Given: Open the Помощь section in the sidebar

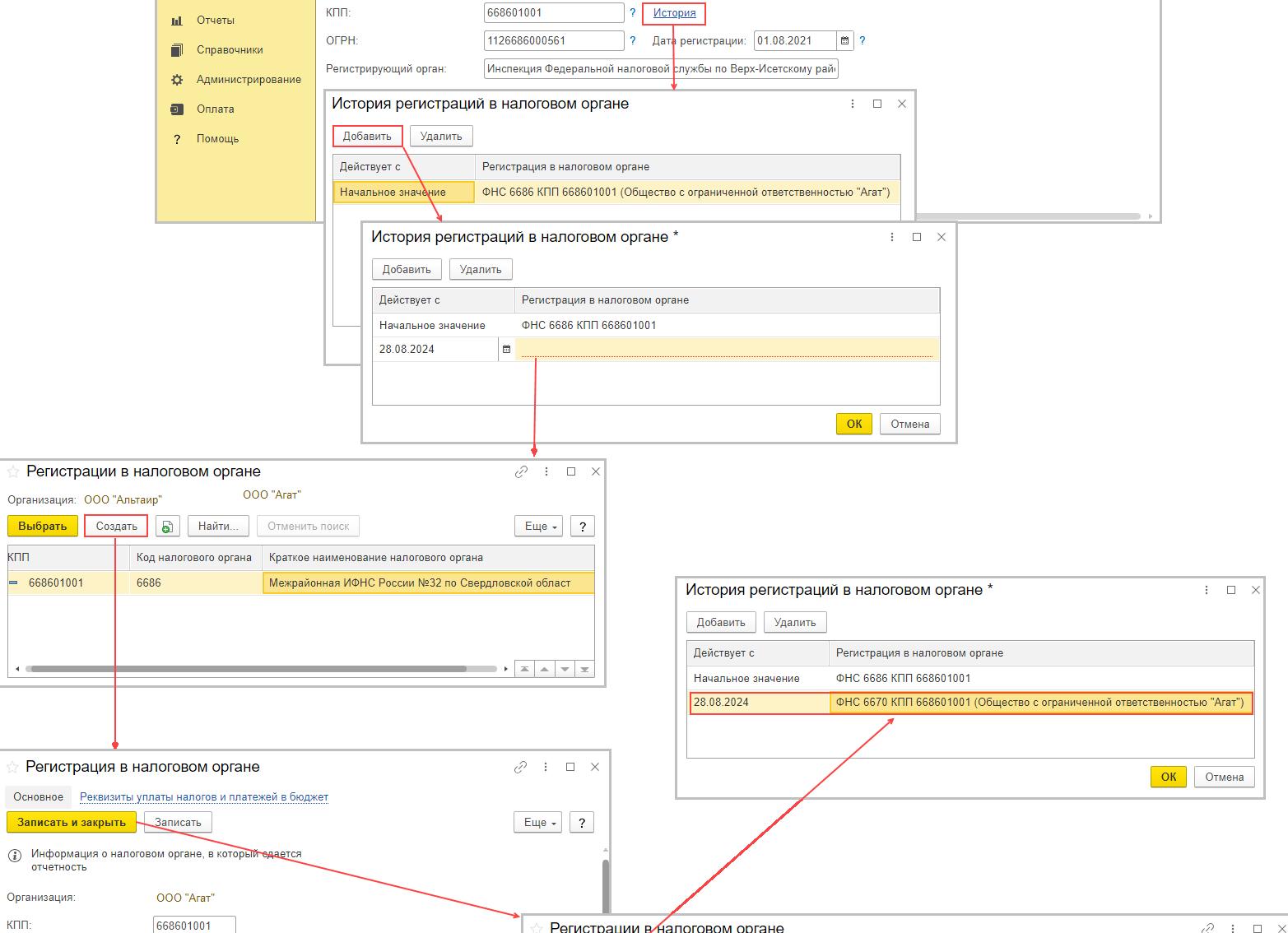Looking at the screenshot, I should (x=217, y=138).
